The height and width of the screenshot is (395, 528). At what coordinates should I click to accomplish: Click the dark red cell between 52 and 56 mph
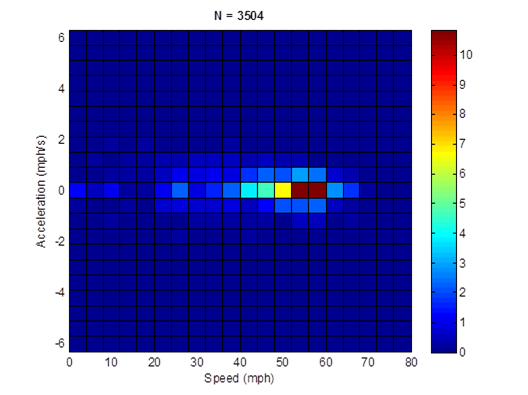point(300,190)
